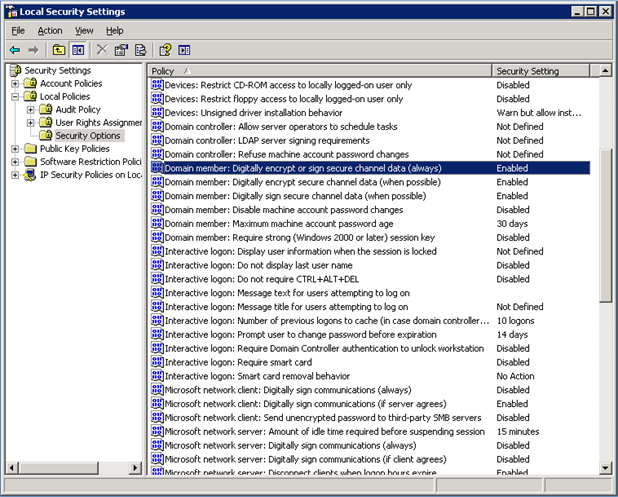Click the Help question mark toolbar icon

165,50
